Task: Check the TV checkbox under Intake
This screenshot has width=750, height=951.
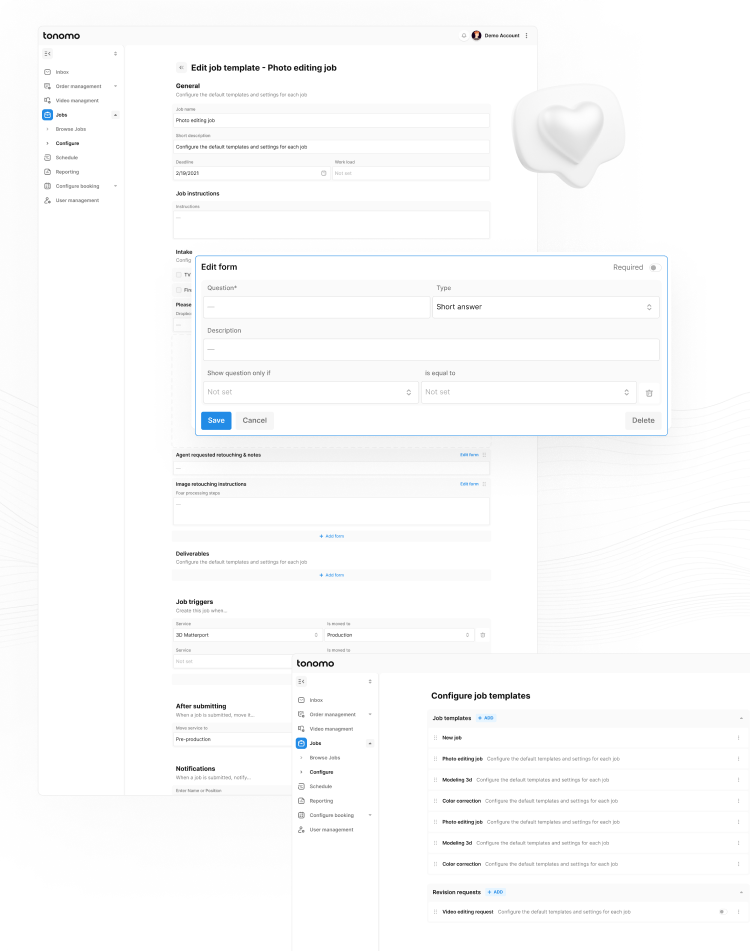Action: click(179, 274)
